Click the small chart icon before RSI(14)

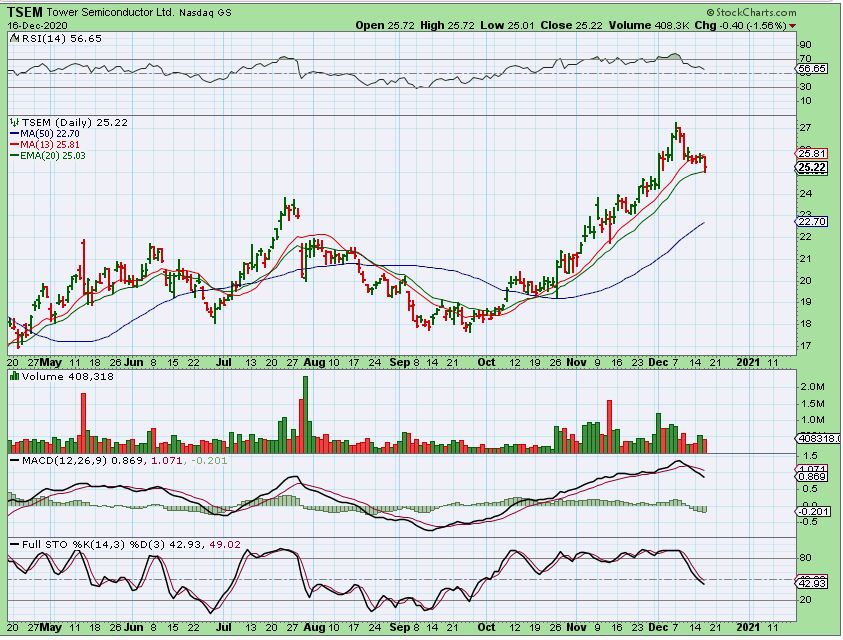(x=13, y=39)
